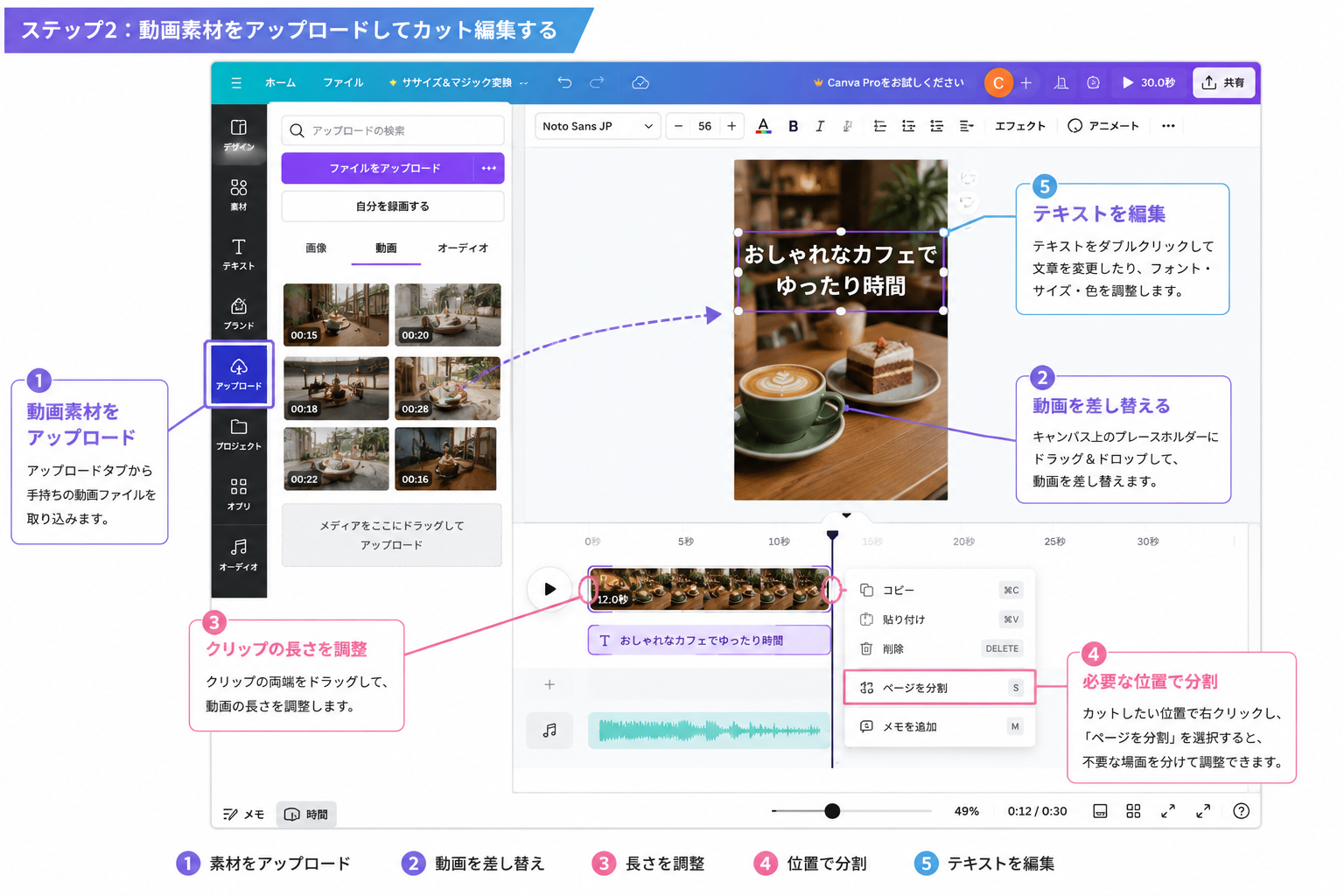Click the redo arrow icon
This screenshot has width=1344, height=896.
[x=597, y=82]
